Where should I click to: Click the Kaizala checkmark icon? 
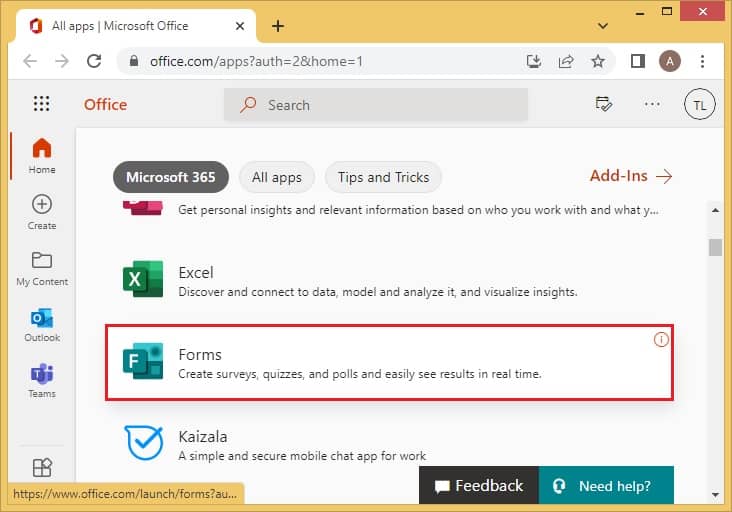(144, 442)
